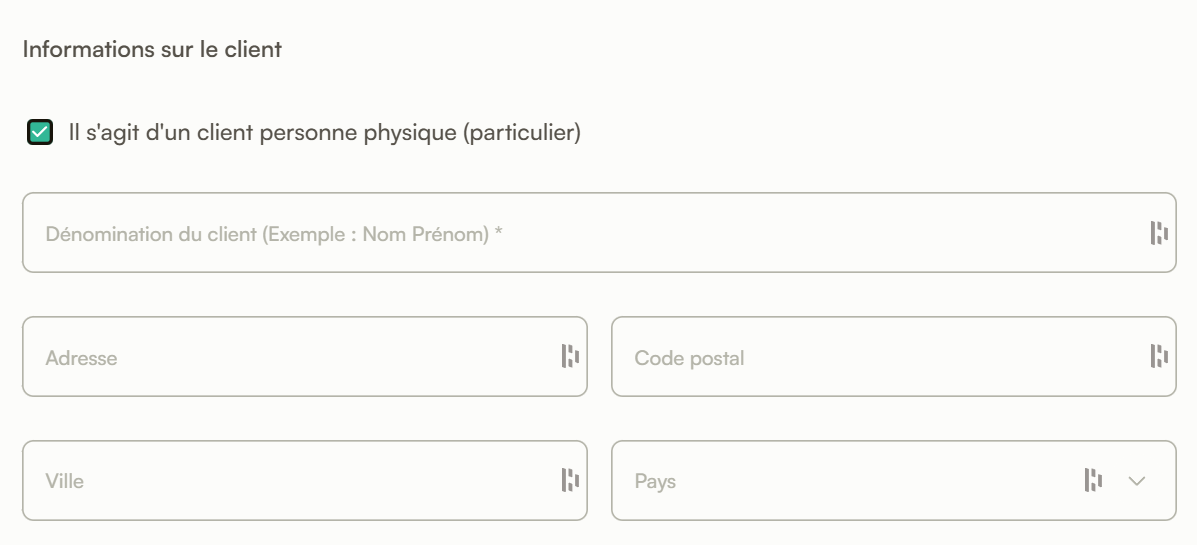1197x545 pixels.
Task: Click the autofill icon in the Pays field
Action: tap(1093, 481)
